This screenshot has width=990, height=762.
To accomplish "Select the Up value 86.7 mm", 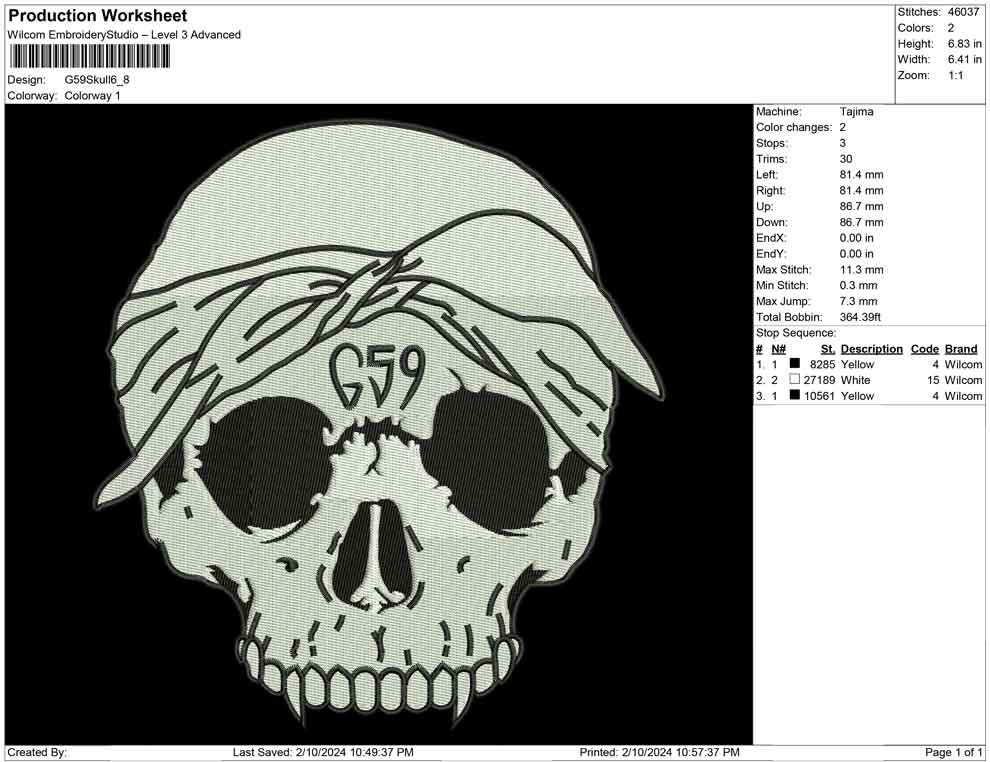I will click(861, 206).
